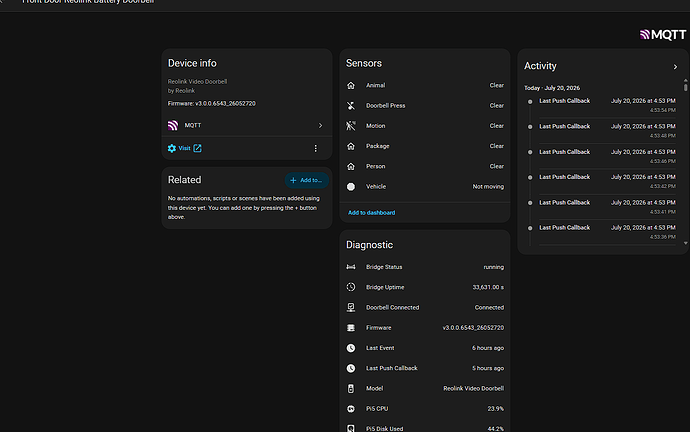Open the Package sensor row
Screen dimensions: 690x432
(x=425, y=146)
